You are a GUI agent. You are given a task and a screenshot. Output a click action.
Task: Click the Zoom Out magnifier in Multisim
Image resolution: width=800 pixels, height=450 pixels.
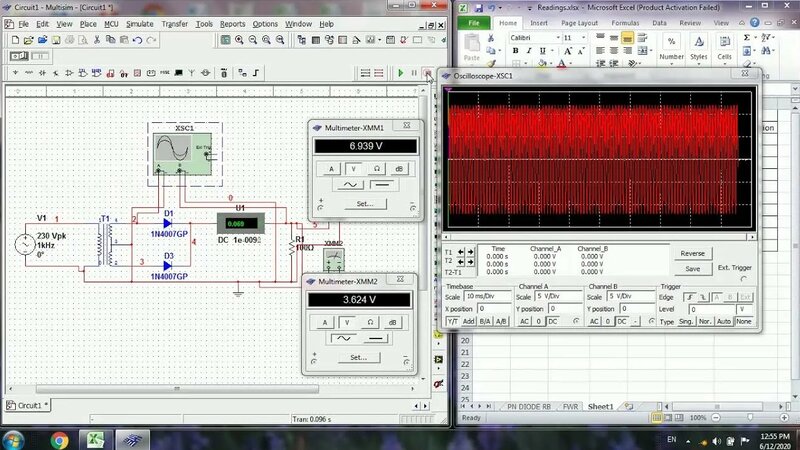coord(253,40)
